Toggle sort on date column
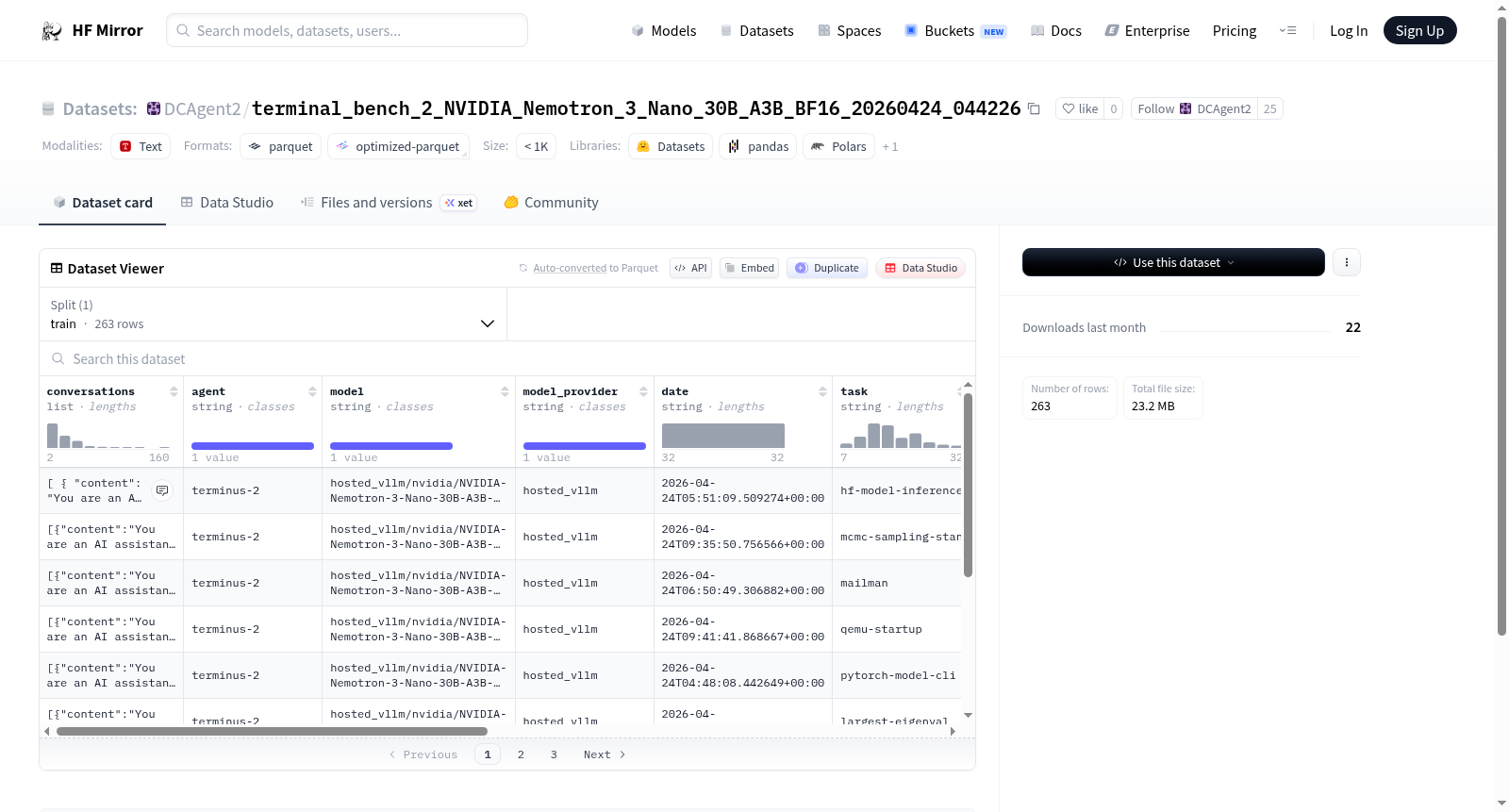 (822, 391)
